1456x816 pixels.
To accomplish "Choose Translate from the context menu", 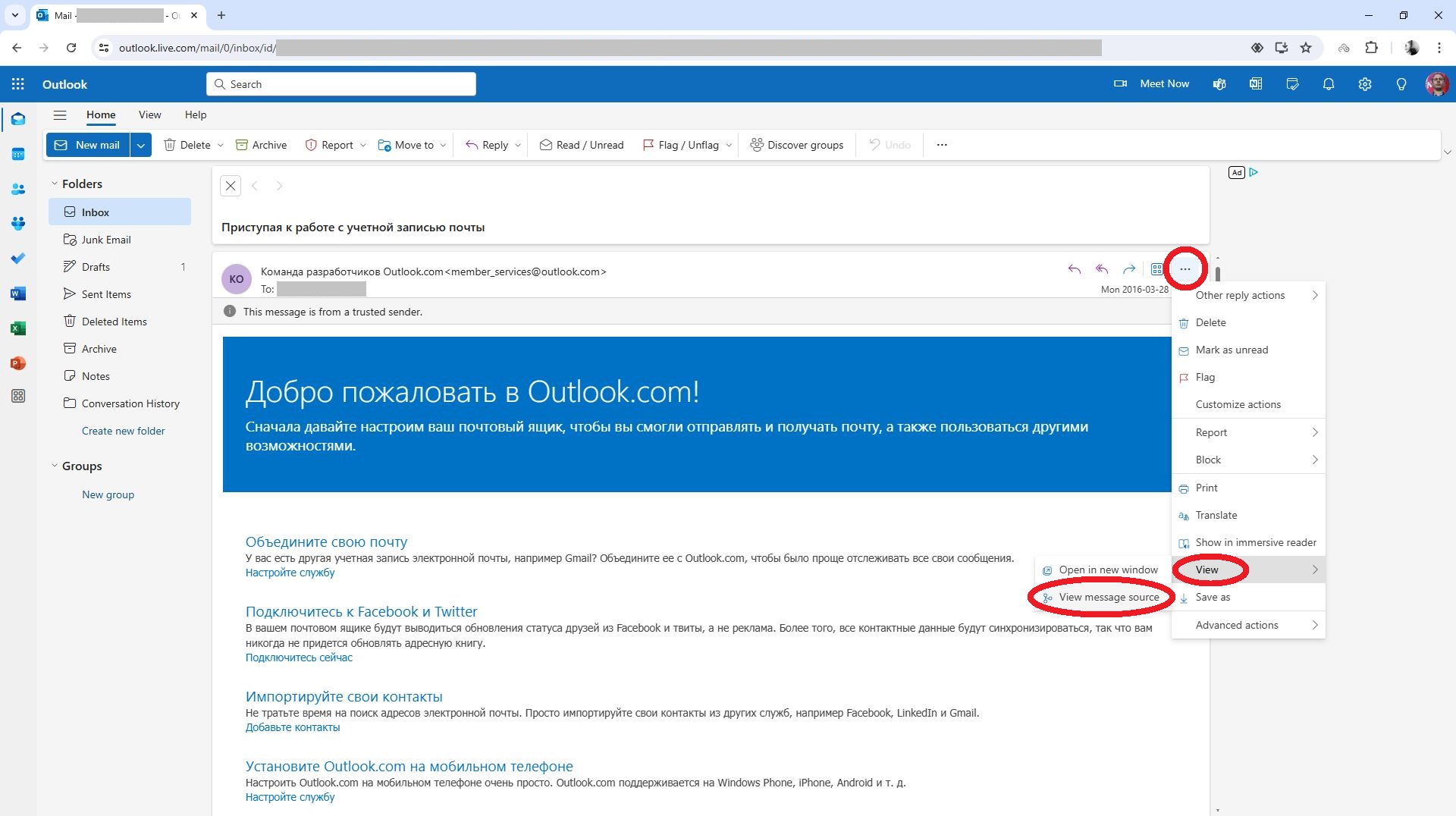I will click(x=1248, y=516).
